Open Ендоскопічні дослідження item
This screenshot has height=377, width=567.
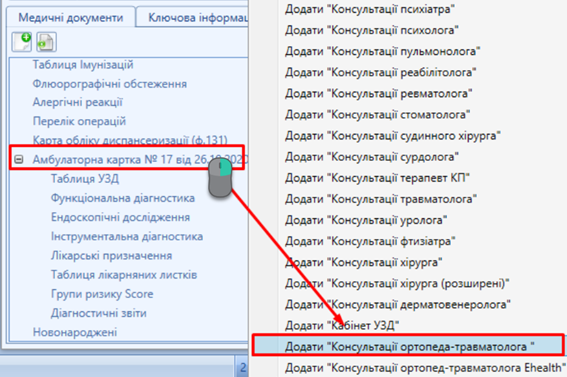(x=120, y=217)
